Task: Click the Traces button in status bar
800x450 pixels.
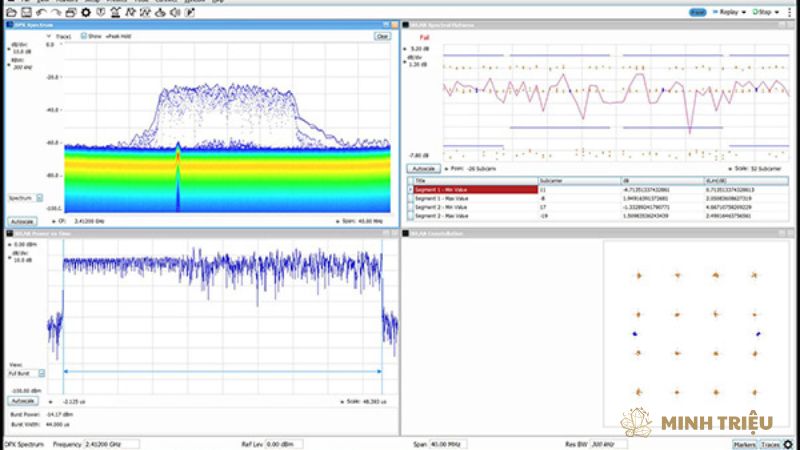Action: tap(770, 444)
